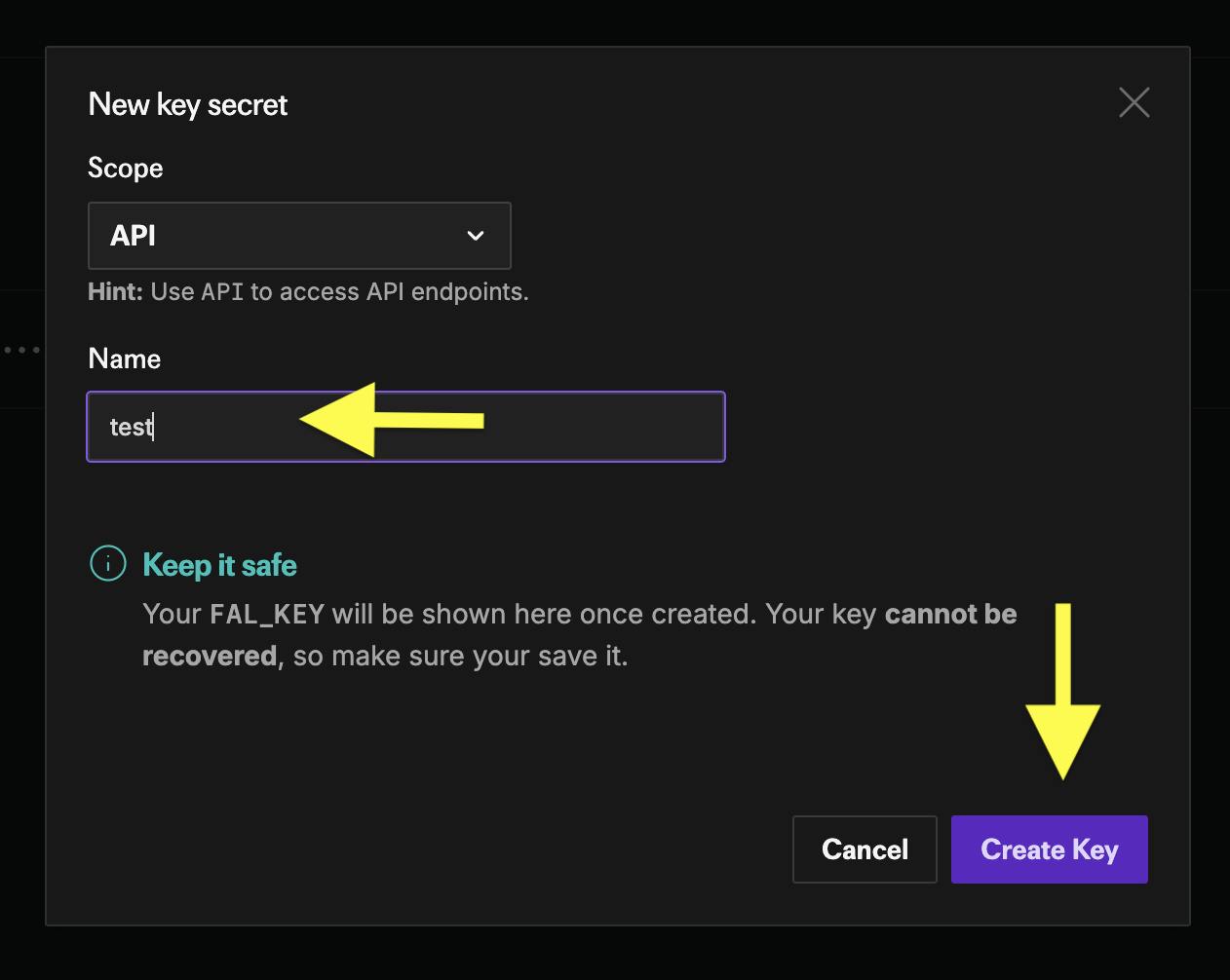Click the info icon beside Keep it safe
The width and height of the screenshot is (1230, 980).
[107, 563]
